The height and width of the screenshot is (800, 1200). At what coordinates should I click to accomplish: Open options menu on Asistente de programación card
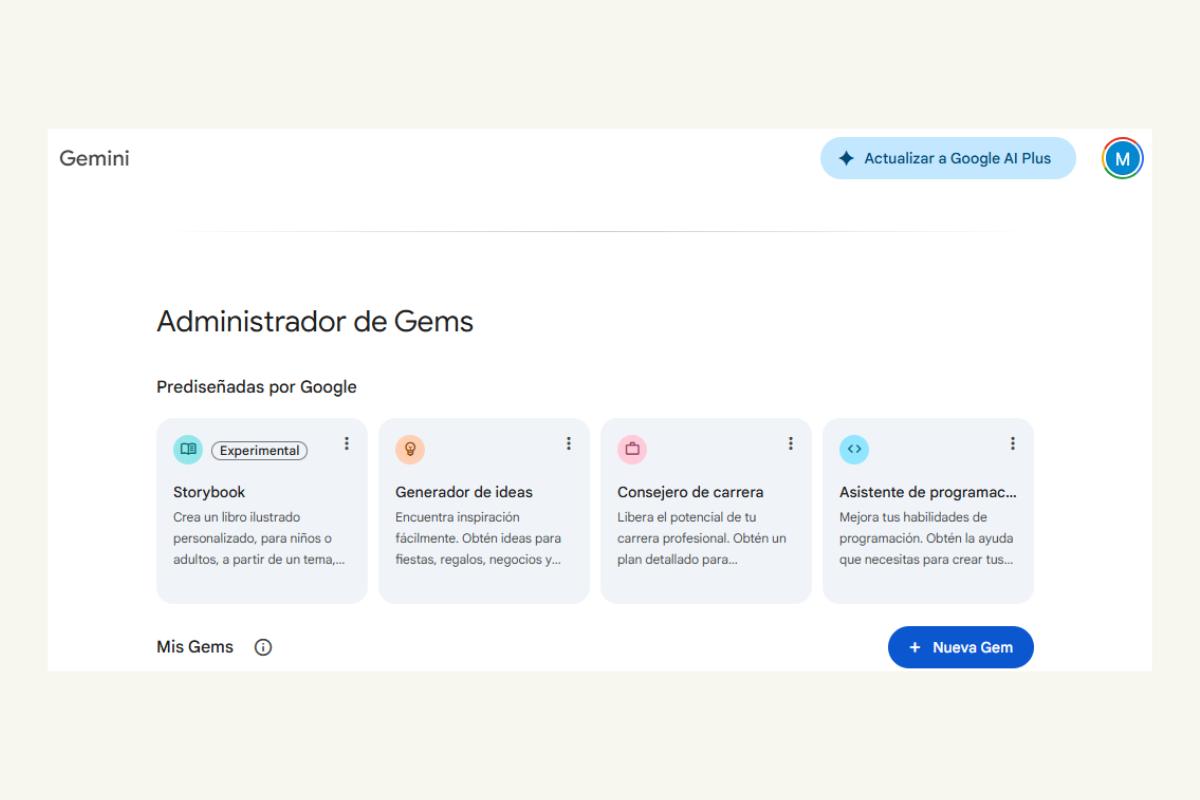click(1013, 444)
